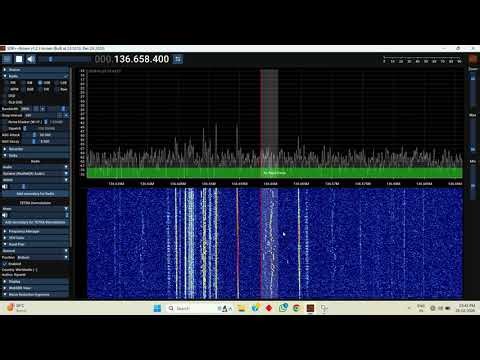Toggle the side menu with the hamburger icon
Screen dimensions: 480x360
click(7, 59)
